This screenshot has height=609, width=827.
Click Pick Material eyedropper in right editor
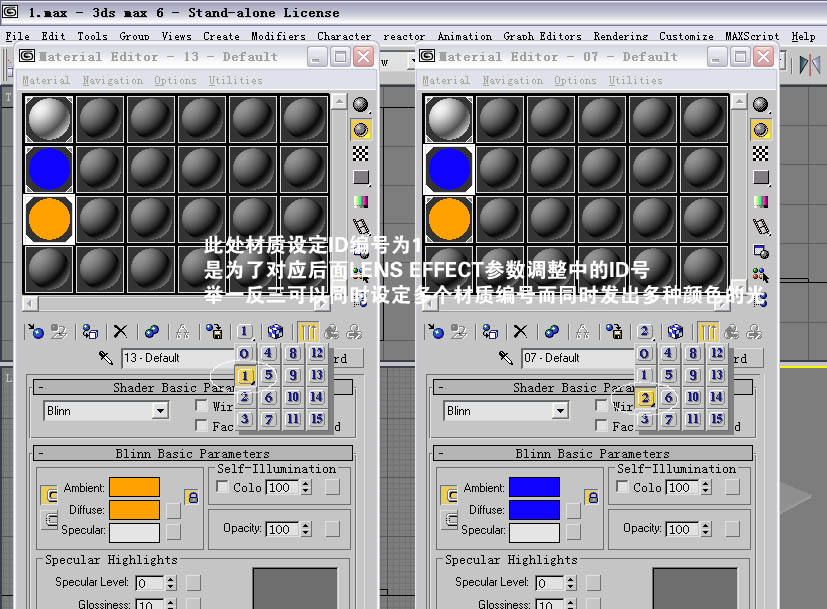pyautogui.click(x=505, y=357)
